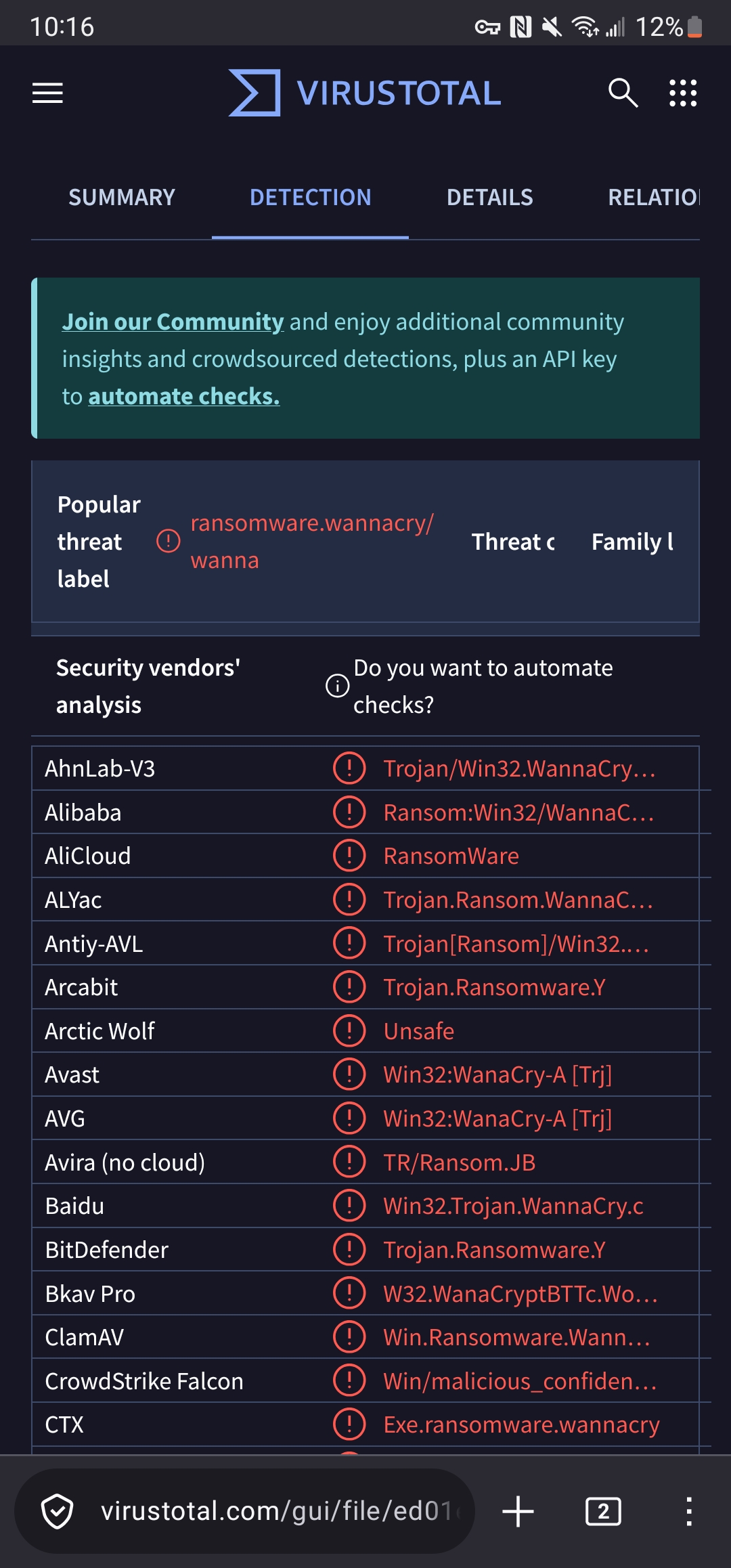Tap info icon beside automate checks
This screenshot has width=731, height=1568.
(337, 686)
